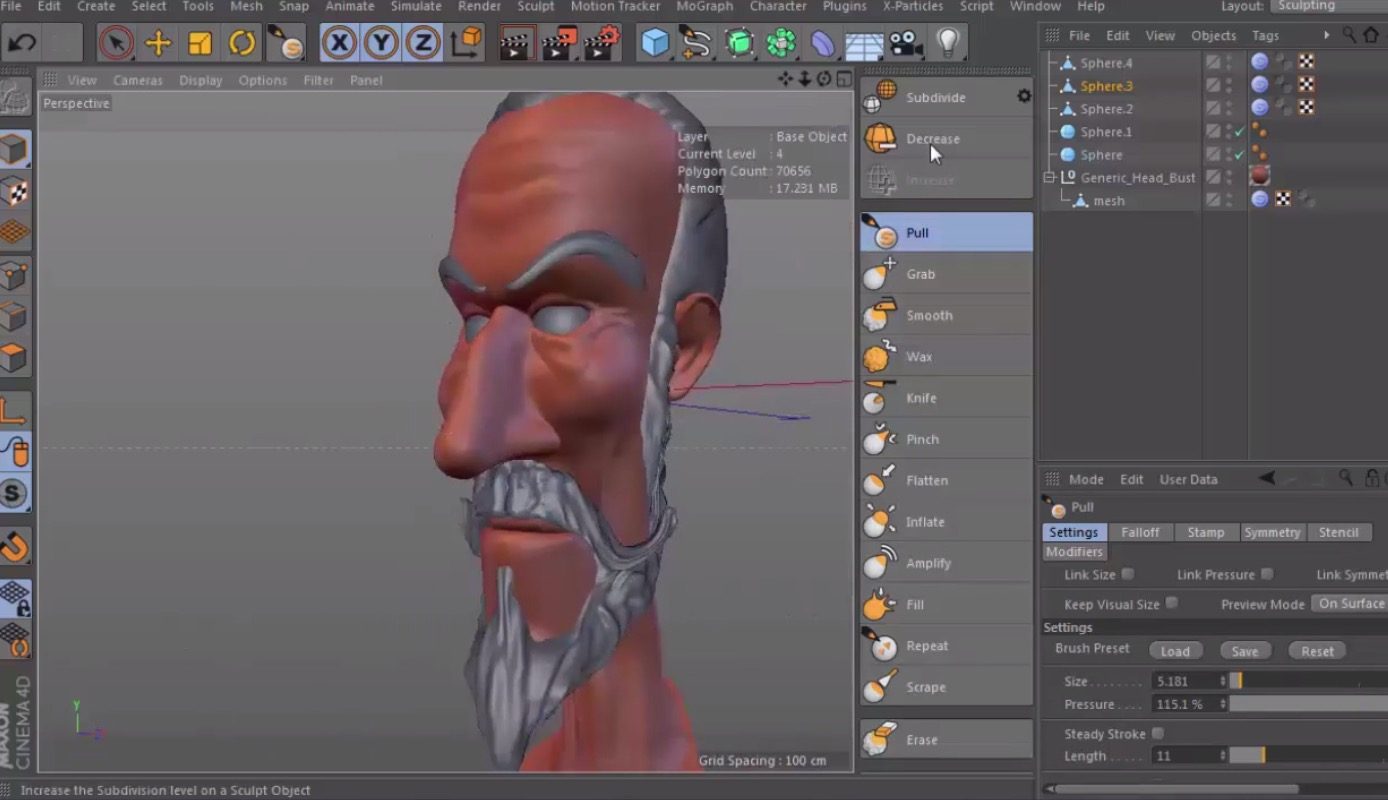Select the Live Selection arrow tool
The height and width of the screenshot is (800, 1388).
click(x=117, y=43)
